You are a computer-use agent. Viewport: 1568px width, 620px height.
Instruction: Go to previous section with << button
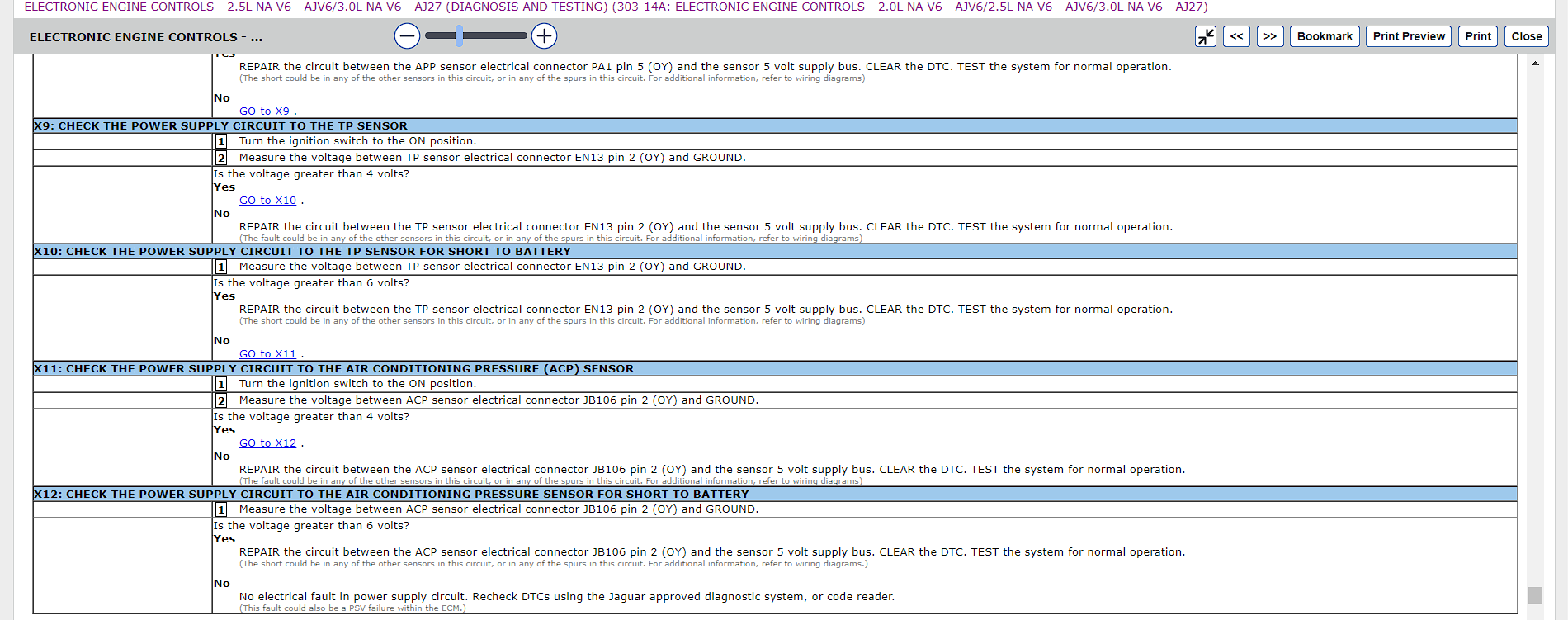click(1236, 36)
